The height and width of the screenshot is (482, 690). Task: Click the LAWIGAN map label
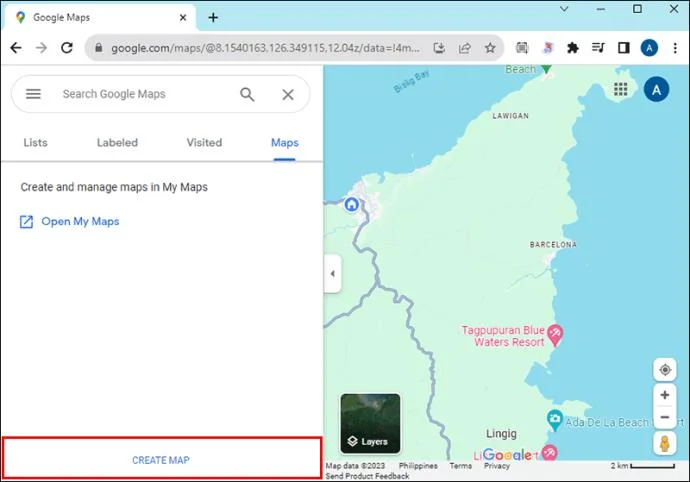tap(510, 116)
